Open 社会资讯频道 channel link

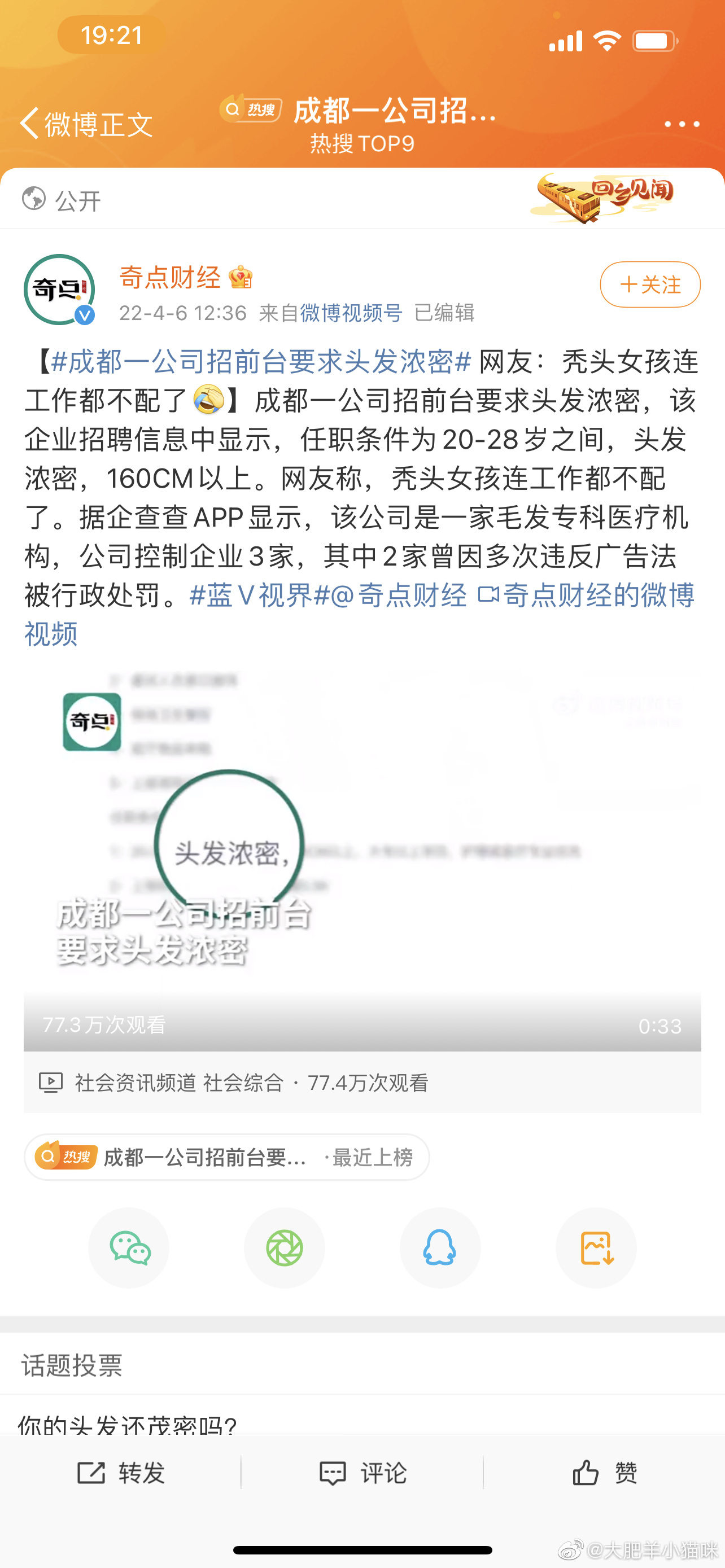click(x=135, y=1083)
